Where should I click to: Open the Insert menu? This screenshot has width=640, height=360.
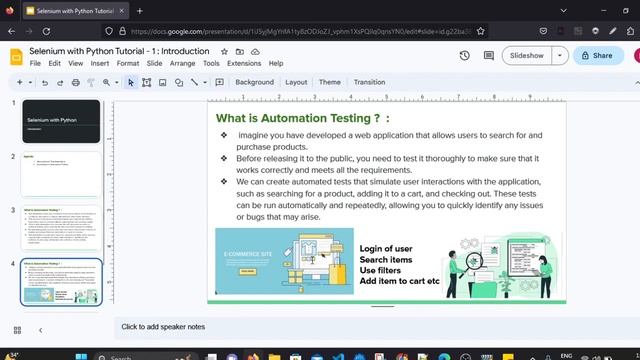coord(100,63)
